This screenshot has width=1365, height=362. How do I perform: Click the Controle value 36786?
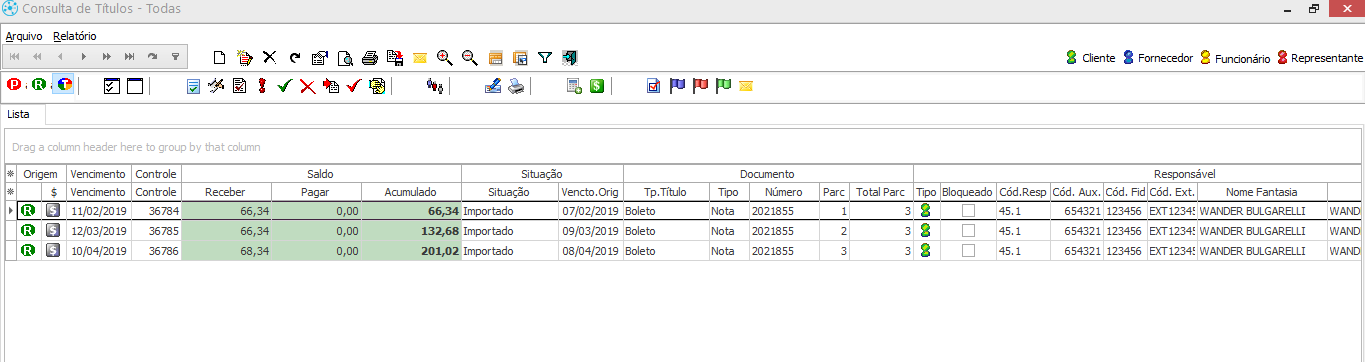156,250
